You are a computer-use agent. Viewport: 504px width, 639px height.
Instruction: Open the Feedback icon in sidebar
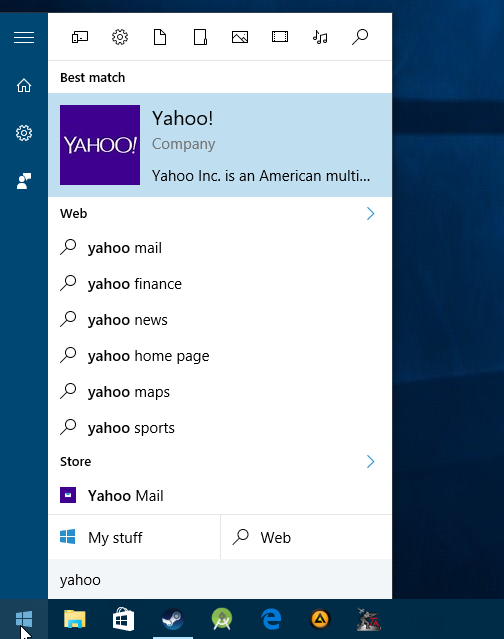(24, 181)
